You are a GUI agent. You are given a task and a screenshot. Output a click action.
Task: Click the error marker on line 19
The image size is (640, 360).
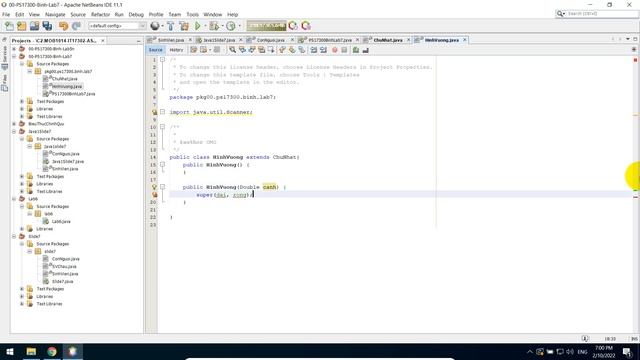click(154, 195)
